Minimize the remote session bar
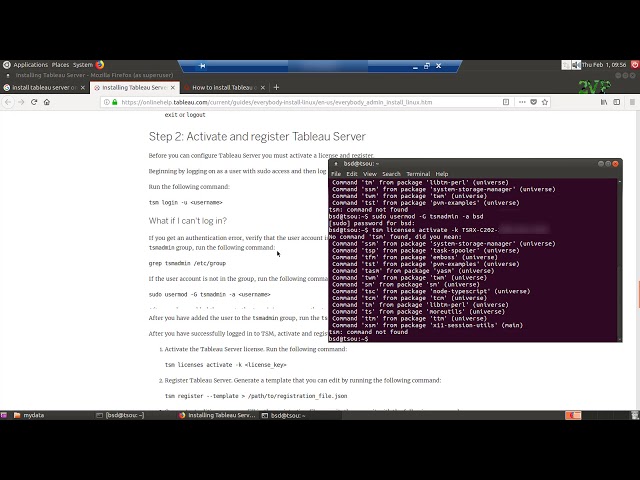The width and height of the screenshot is (640, 480). [x=415, y=67]
